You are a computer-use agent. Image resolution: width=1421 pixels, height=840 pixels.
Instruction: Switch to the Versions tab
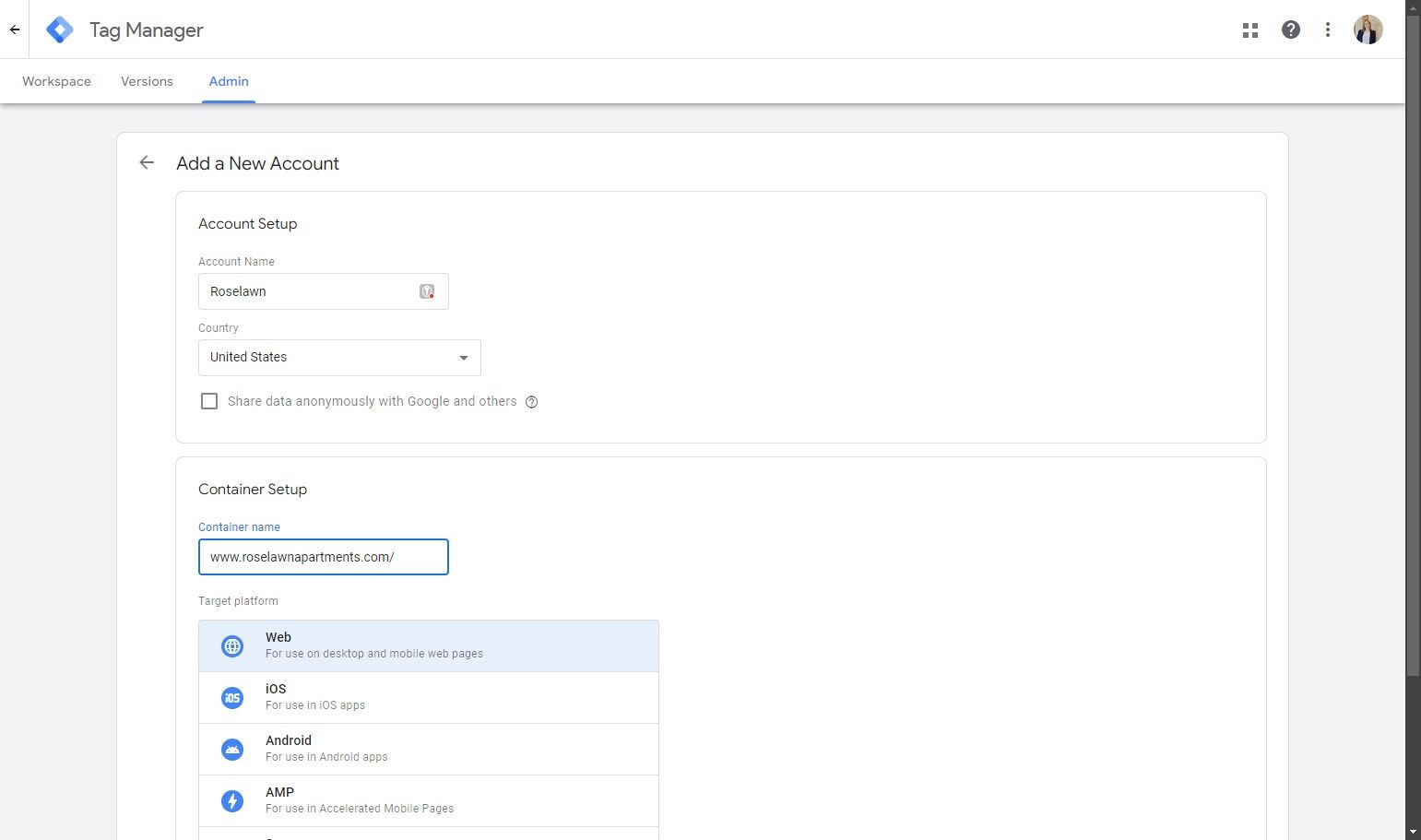pyautogui.click(x=147, y=81)
